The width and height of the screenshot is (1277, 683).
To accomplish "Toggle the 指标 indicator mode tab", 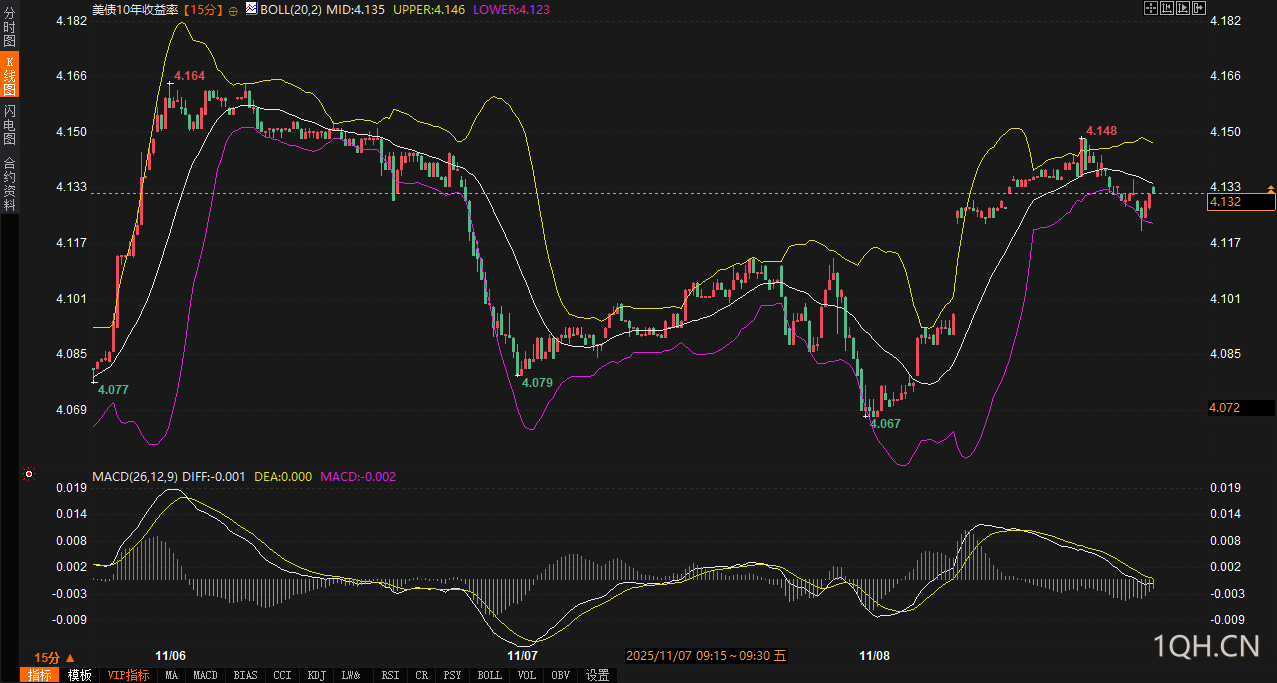I will pos(40,675).
